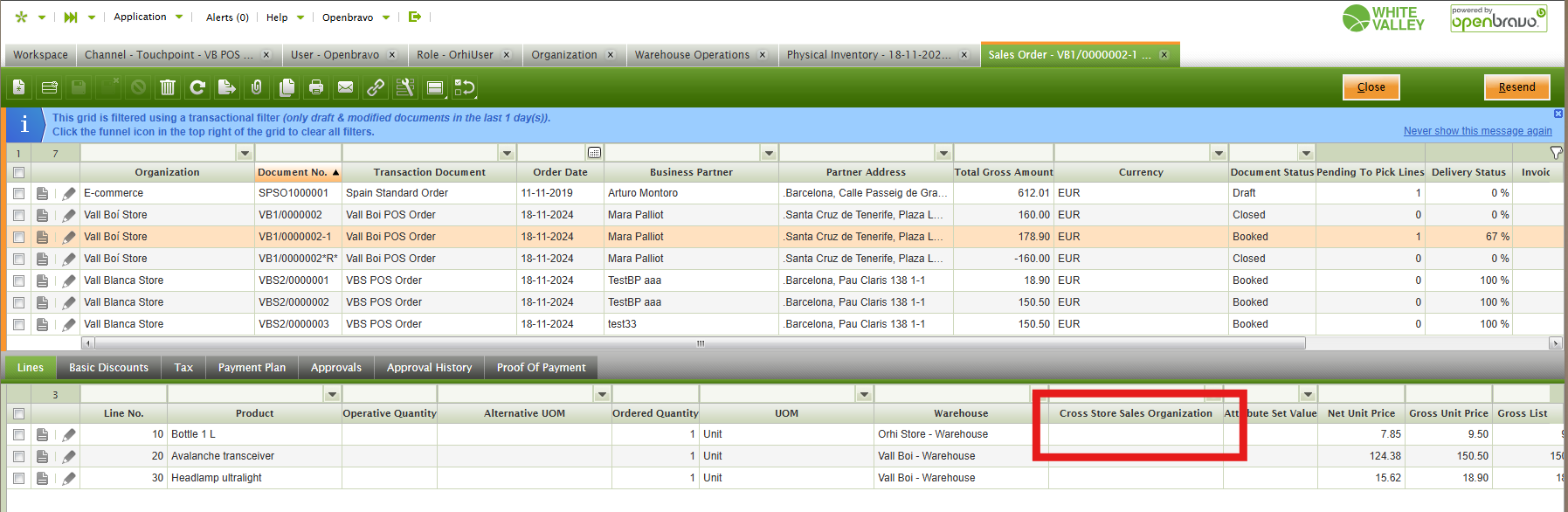Edit the E-commerce row in grid
This screenshot has width=1568, height=512.
[x=69, y=193]
